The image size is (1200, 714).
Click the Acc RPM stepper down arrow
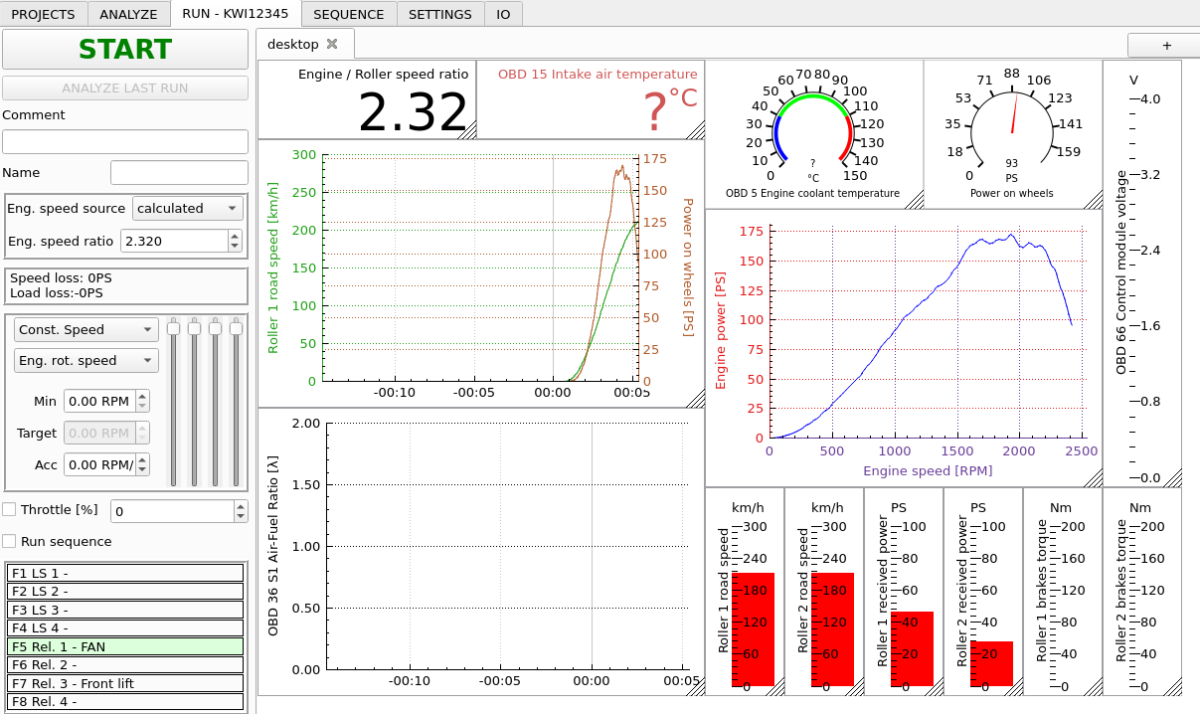143,469
